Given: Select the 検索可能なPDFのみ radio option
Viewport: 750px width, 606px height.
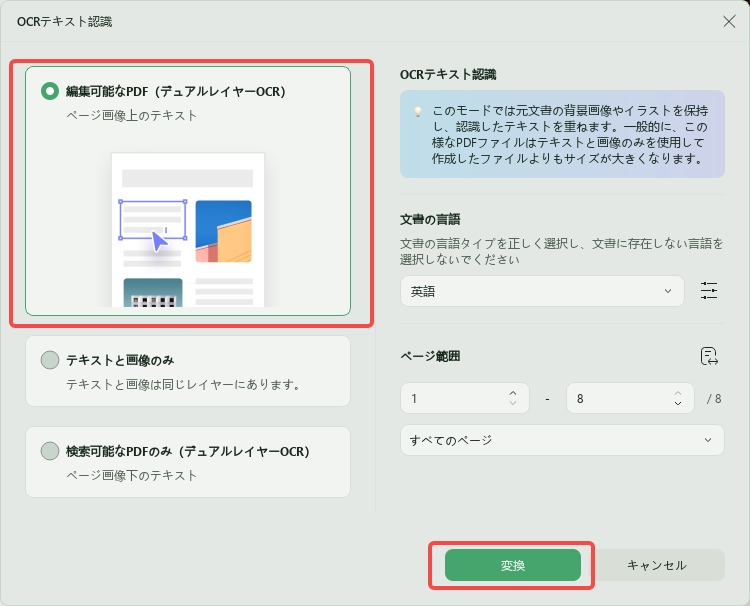Looking at the screenshot, I should [x=50, y=451].
